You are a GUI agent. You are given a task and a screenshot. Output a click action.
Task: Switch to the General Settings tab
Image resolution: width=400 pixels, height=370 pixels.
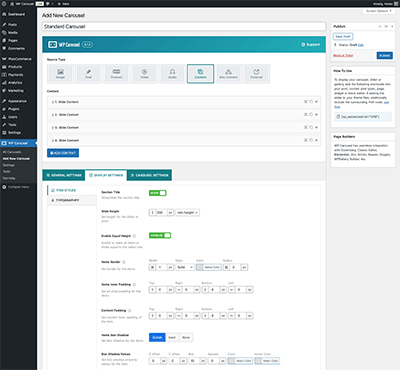pyautogui.click(x=64, y=175)
